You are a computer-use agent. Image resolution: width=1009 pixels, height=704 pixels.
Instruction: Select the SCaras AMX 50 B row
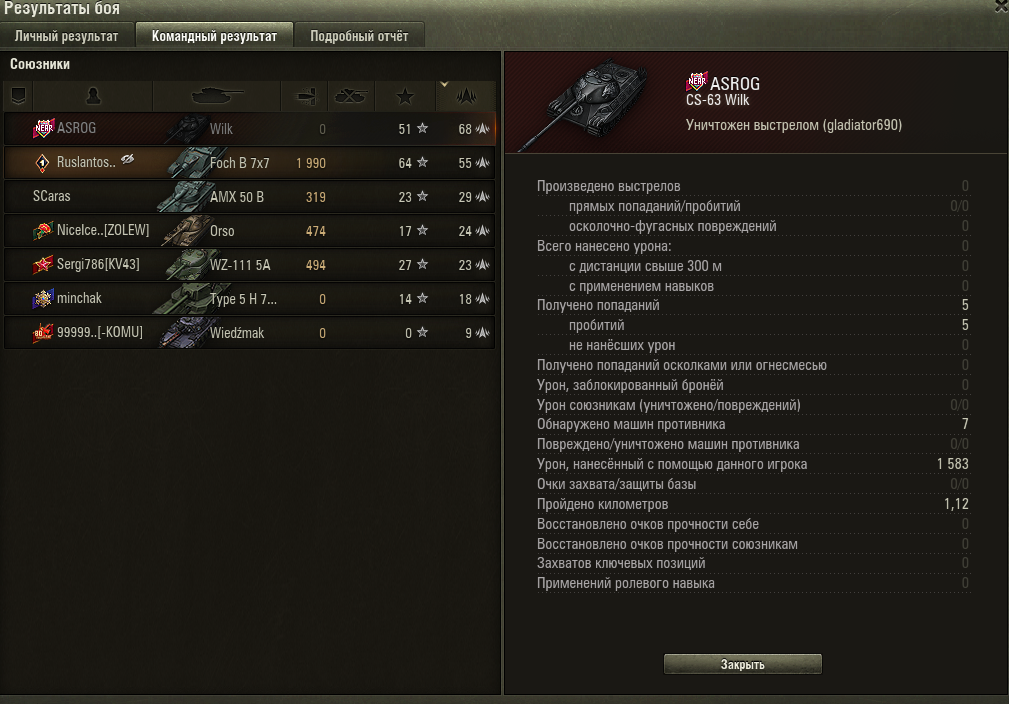tap(250, 197)
